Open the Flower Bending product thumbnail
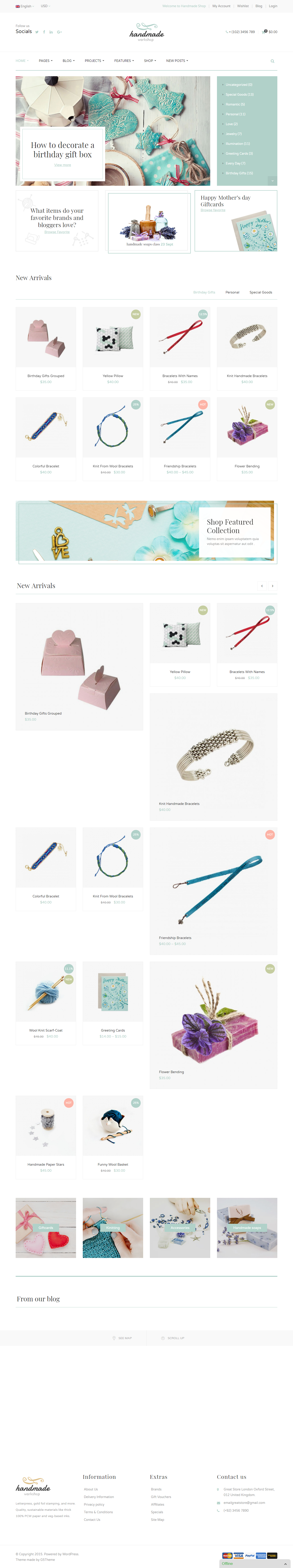293x1568 pixels. tap(247, 427)
